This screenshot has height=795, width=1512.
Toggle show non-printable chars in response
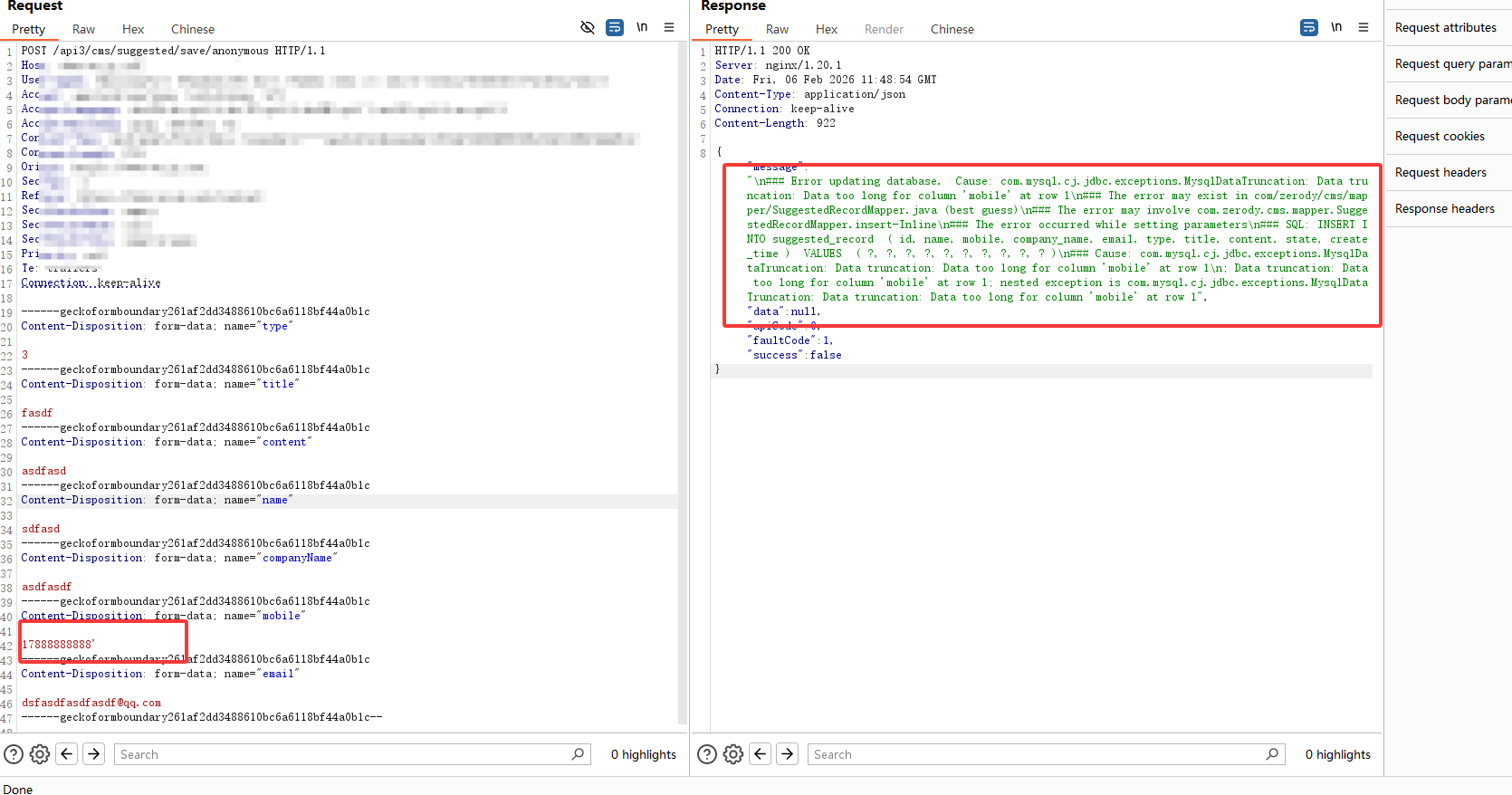1336,28
